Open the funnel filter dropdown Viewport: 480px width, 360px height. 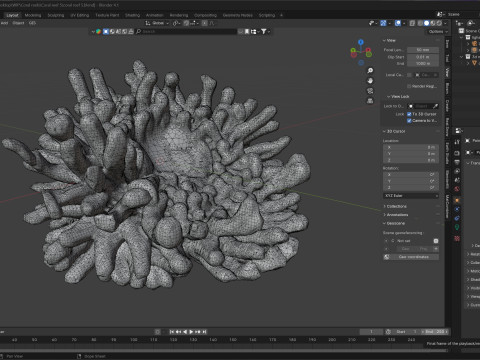[265, 31]
